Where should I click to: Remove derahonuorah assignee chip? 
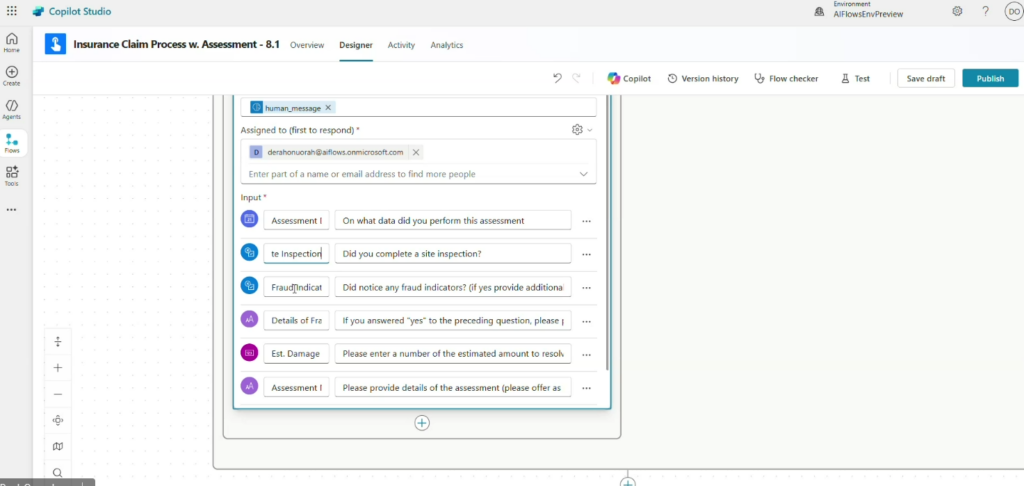click(x=416, y=152)
